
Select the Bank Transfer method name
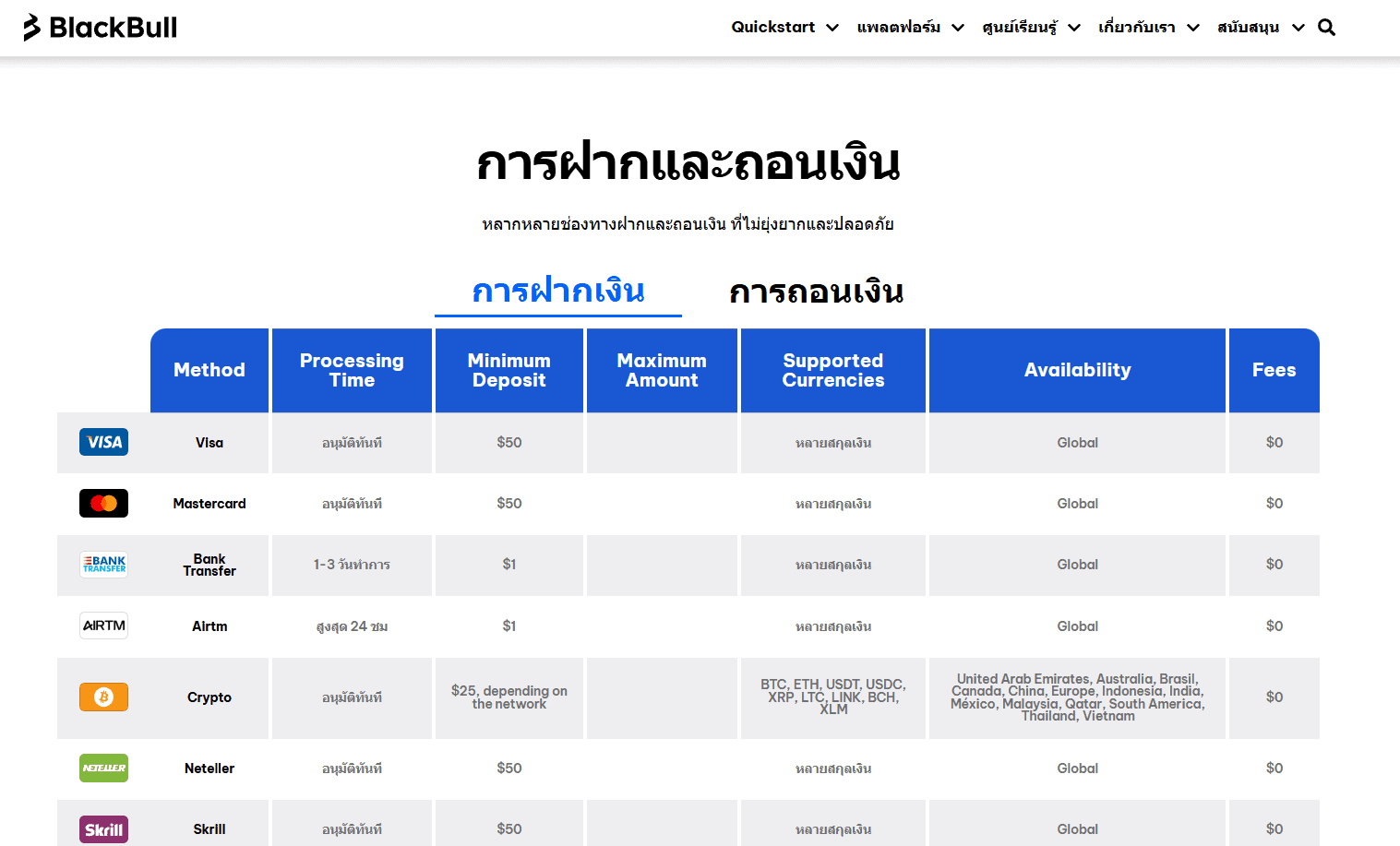(209, 565)
